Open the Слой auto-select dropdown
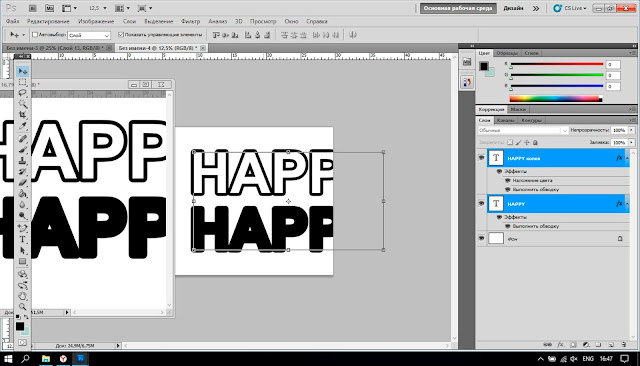 (89, 35)
